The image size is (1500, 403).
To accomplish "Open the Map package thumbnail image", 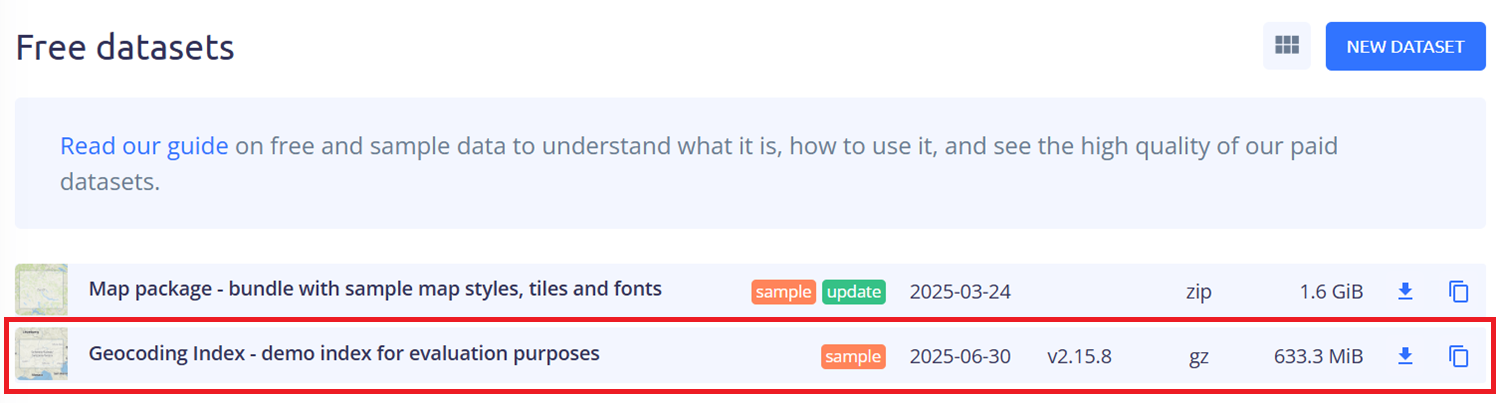I will point(42,290).
